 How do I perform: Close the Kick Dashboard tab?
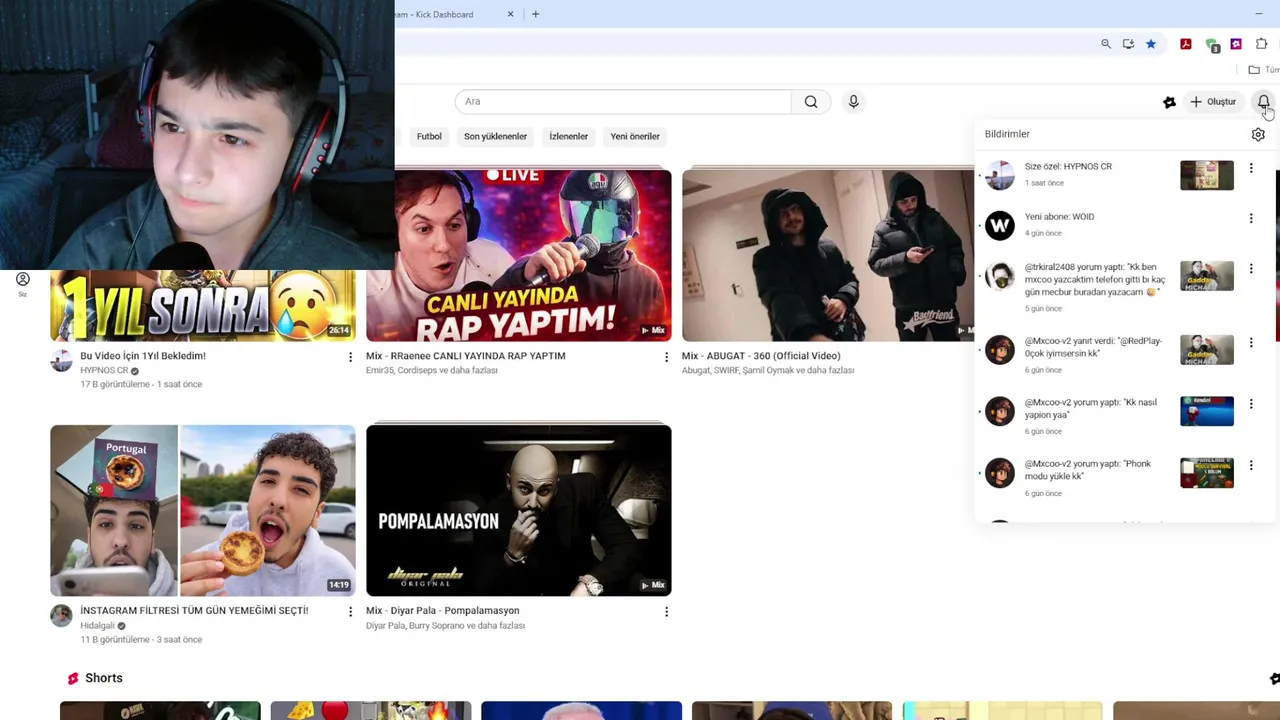(510, 14)
